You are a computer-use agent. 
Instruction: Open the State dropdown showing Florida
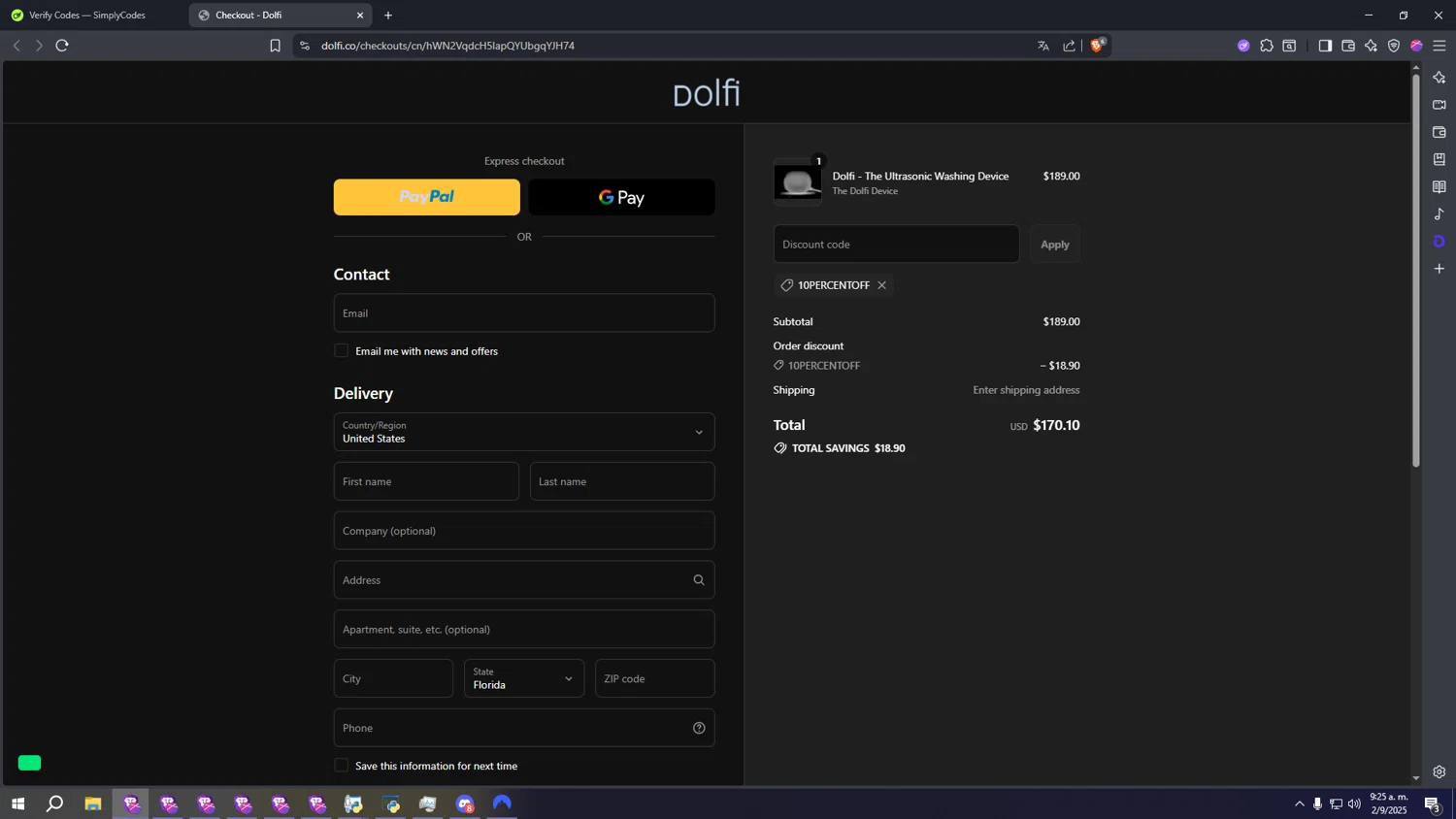tap(524, 678)
